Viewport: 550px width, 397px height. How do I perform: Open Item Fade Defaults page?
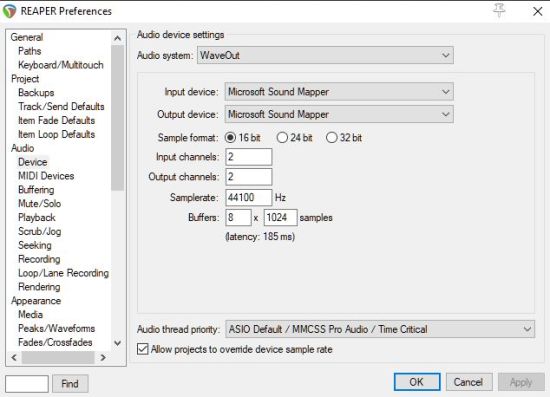(56, 120)
